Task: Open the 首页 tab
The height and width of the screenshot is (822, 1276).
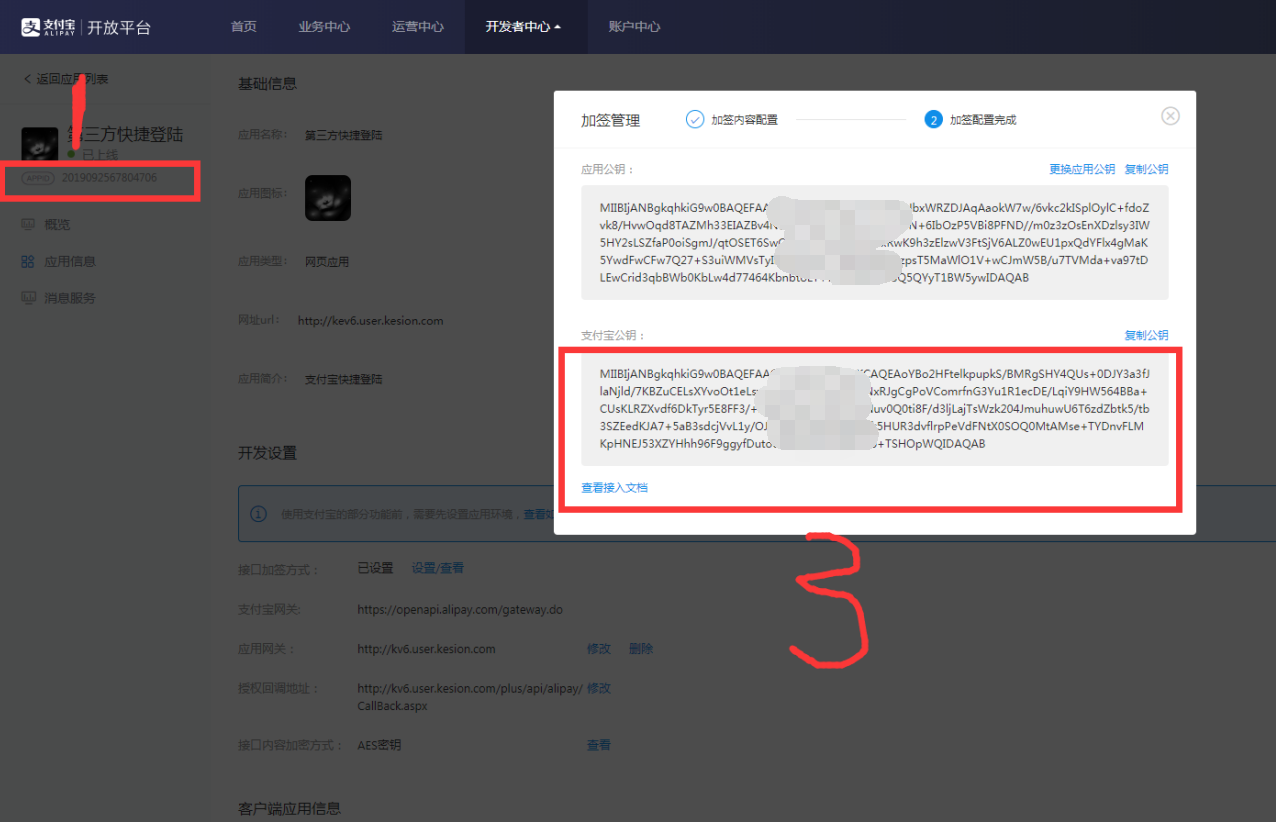Action: click(244, 27)
